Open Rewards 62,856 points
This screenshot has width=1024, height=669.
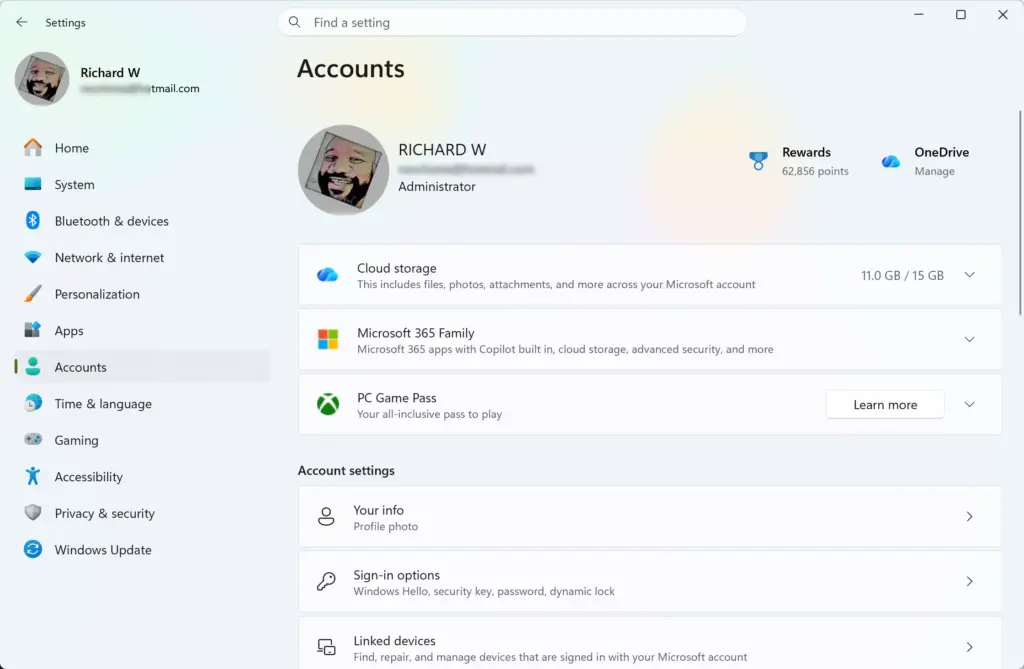point(799,161)
